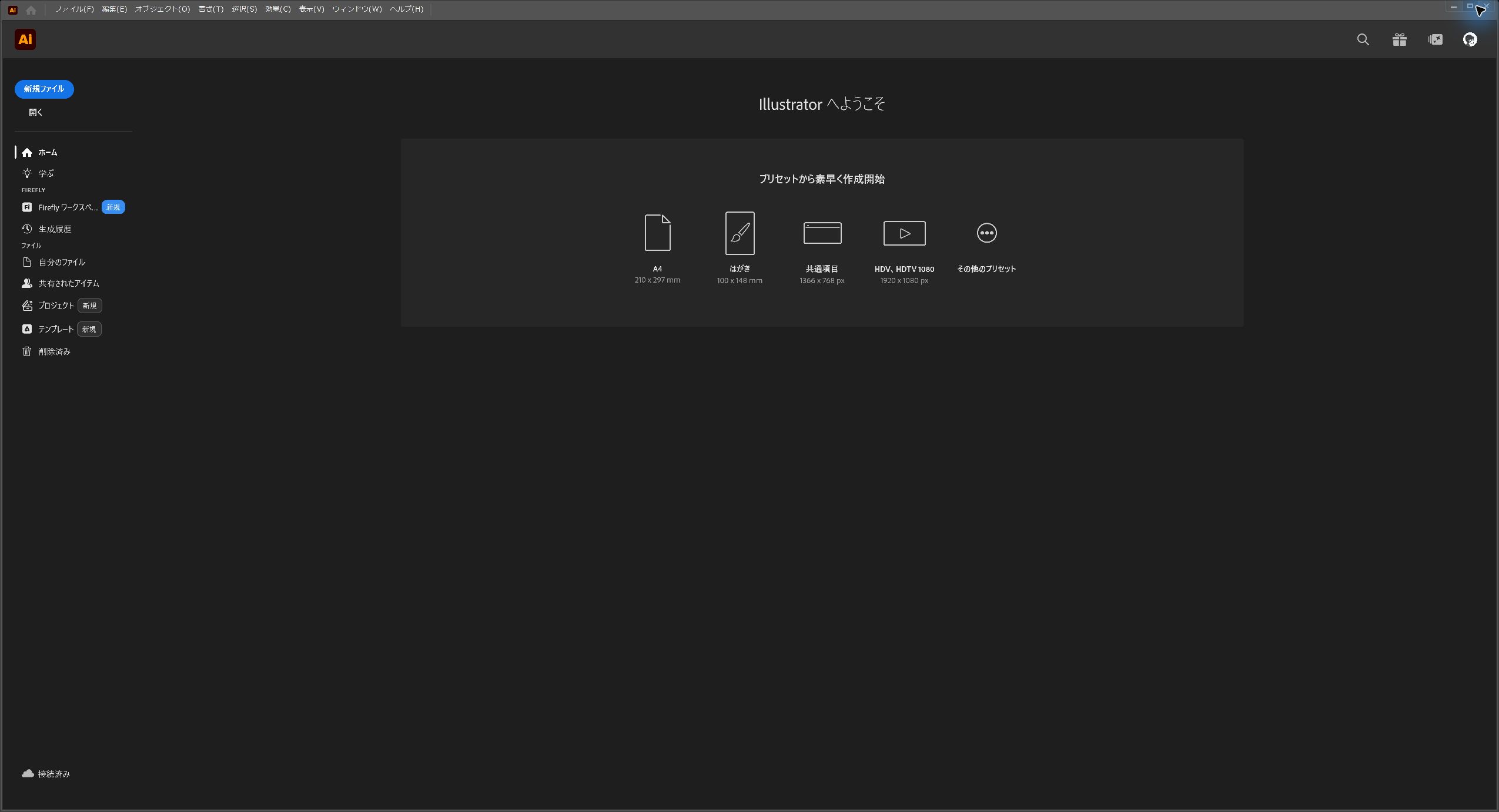Open the user account profile icon
Image resolution: width=1499 pixels, height=812 pixels.
click(x=1470, y=39)
